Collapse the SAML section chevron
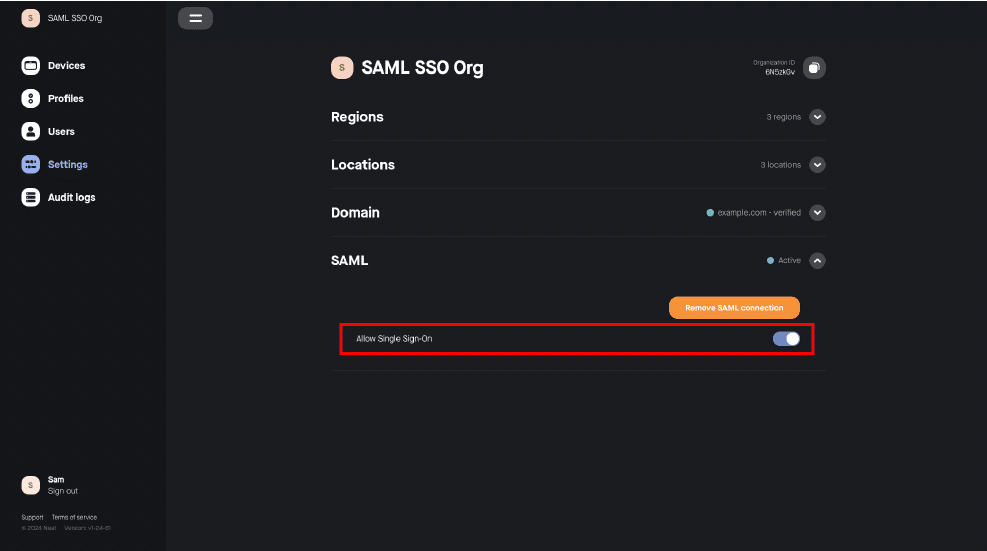The width and height of the screenshot is (987, 551). [817, 261]
